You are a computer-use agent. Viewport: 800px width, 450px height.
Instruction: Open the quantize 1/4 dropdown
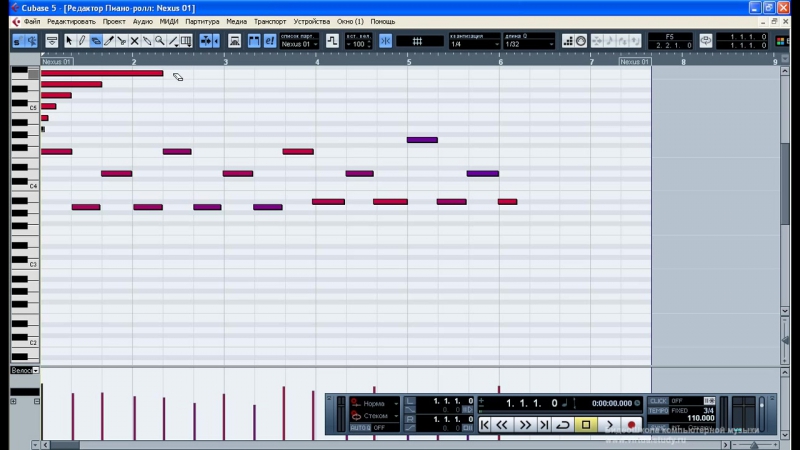tap(474, 44)
